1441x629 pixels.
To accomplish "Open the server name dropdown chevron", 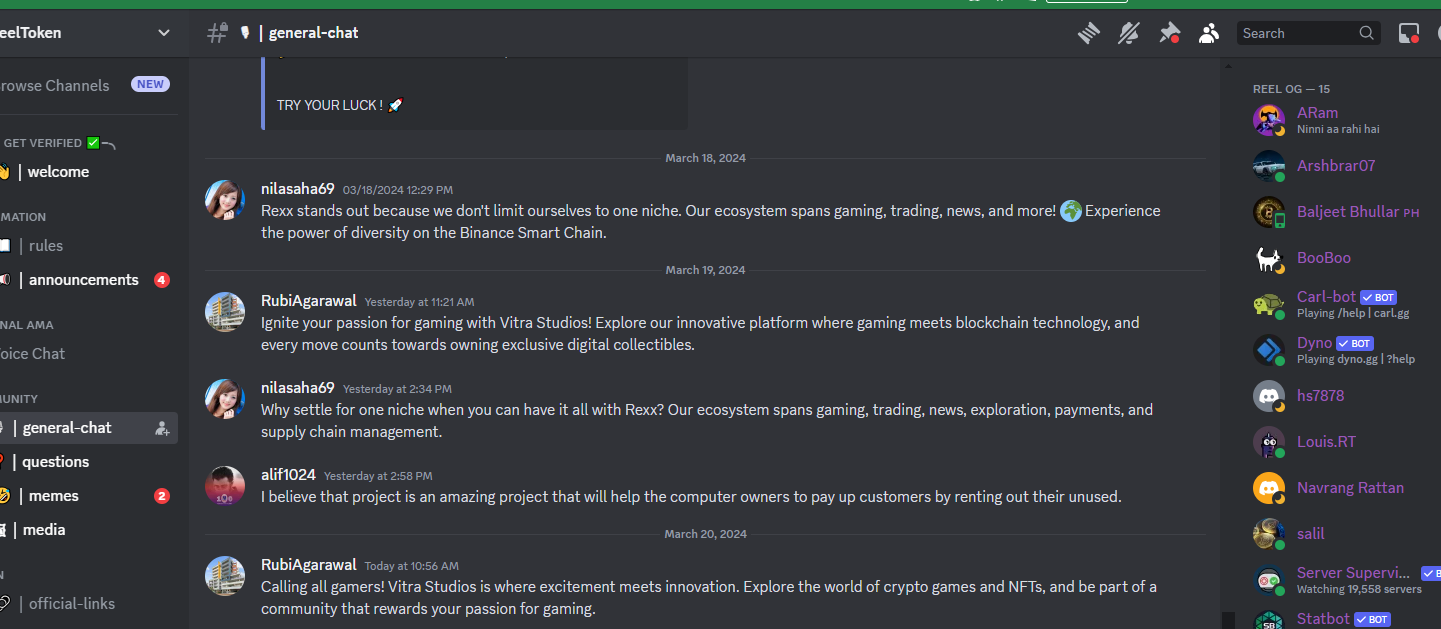I will 164,33.
